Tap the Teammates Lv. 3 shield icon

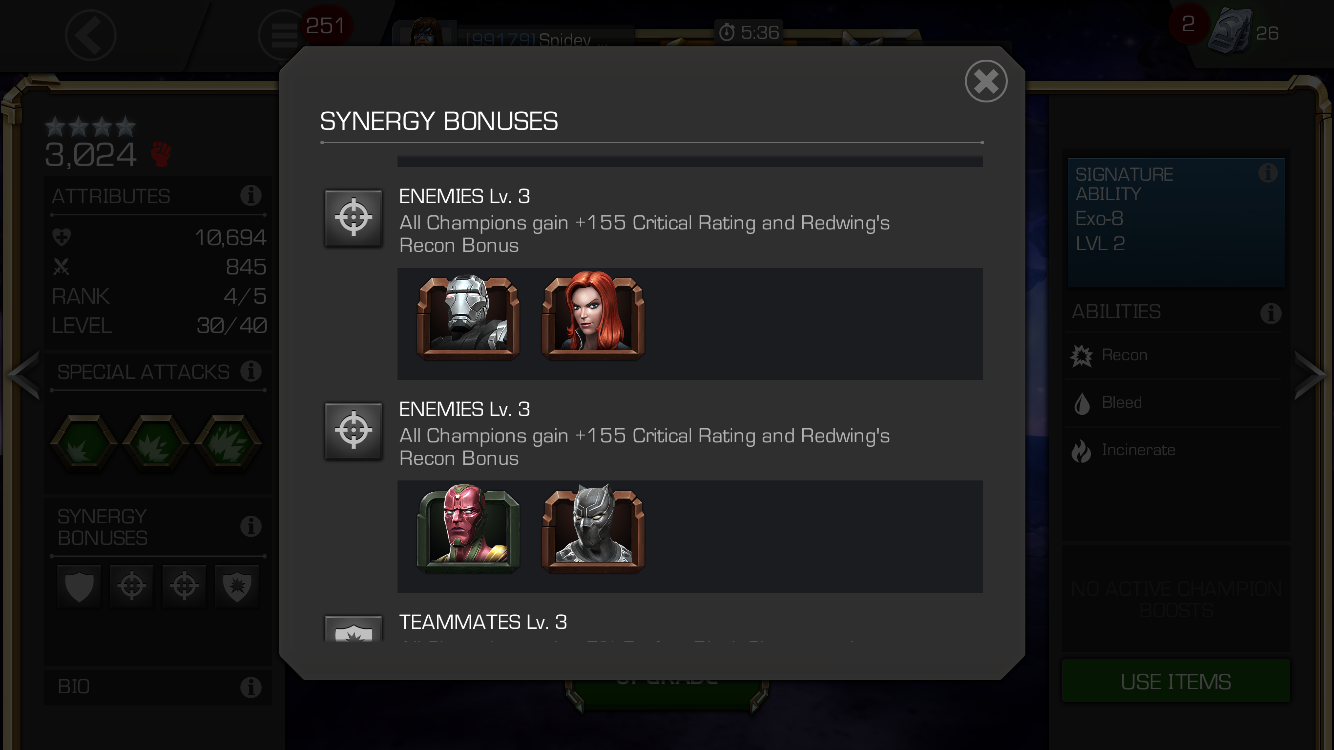click(x=353, y=629)
